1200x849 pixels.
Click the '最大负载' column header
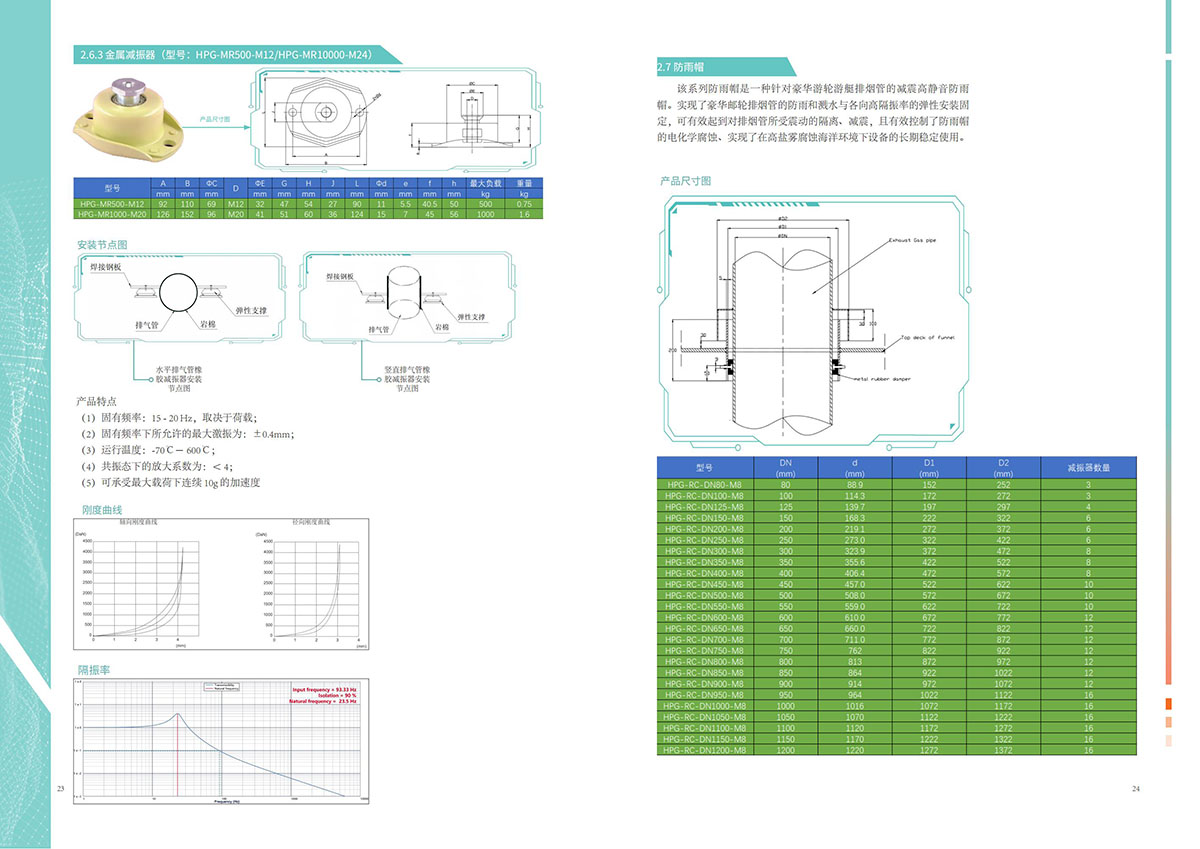tap(486, 184)
